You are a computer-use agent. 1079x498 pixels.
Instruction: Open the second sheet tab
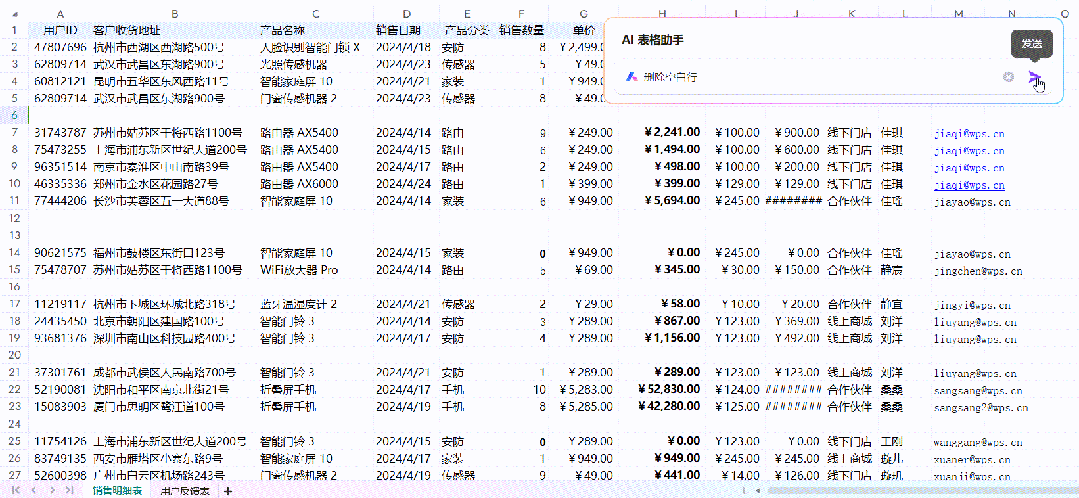pyautogui.click(x=184, y=491)
